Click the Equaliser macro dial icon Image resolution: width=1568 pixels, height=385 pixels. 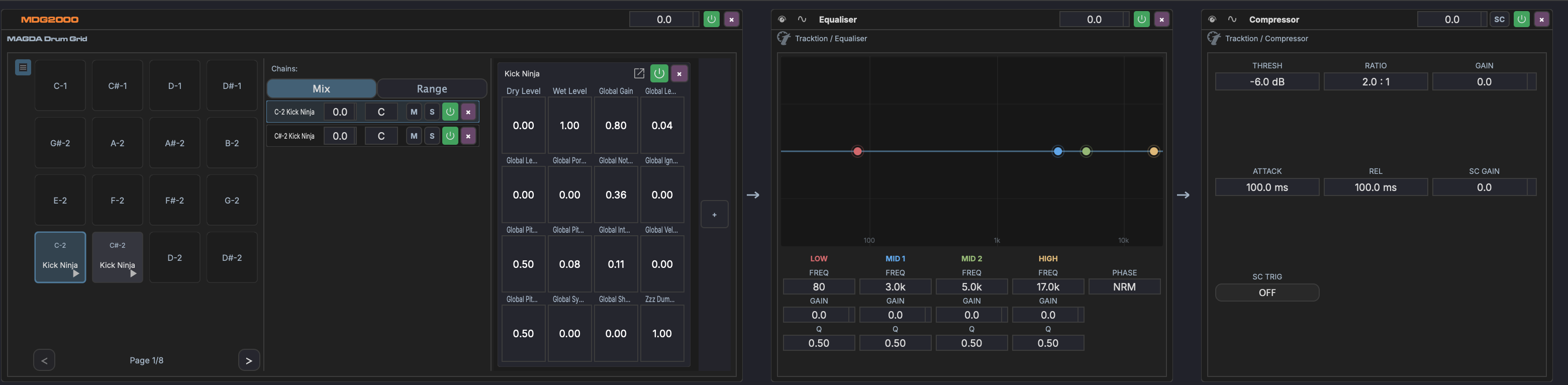pyautogui.click(x=782, y=20)
